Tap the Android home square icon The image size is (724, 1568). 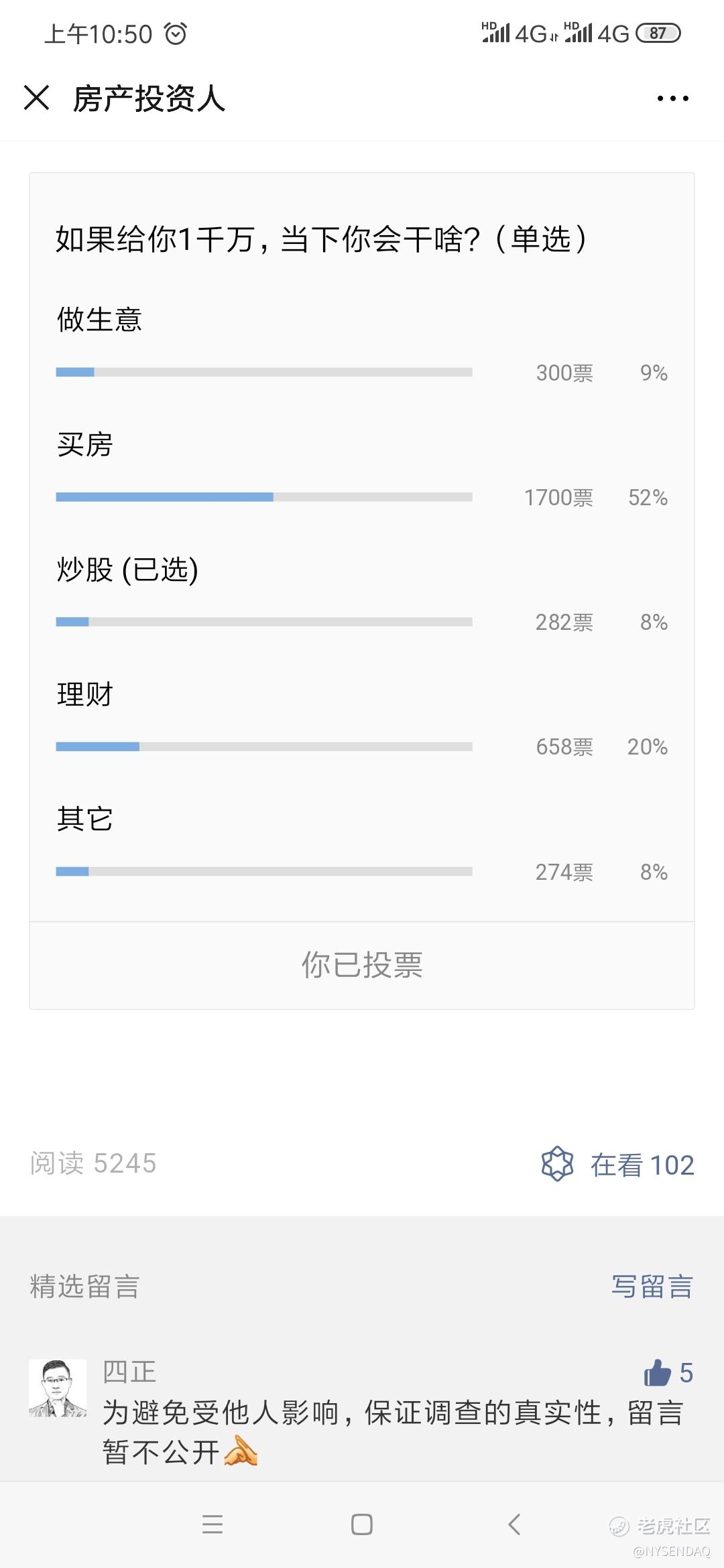362,1524
